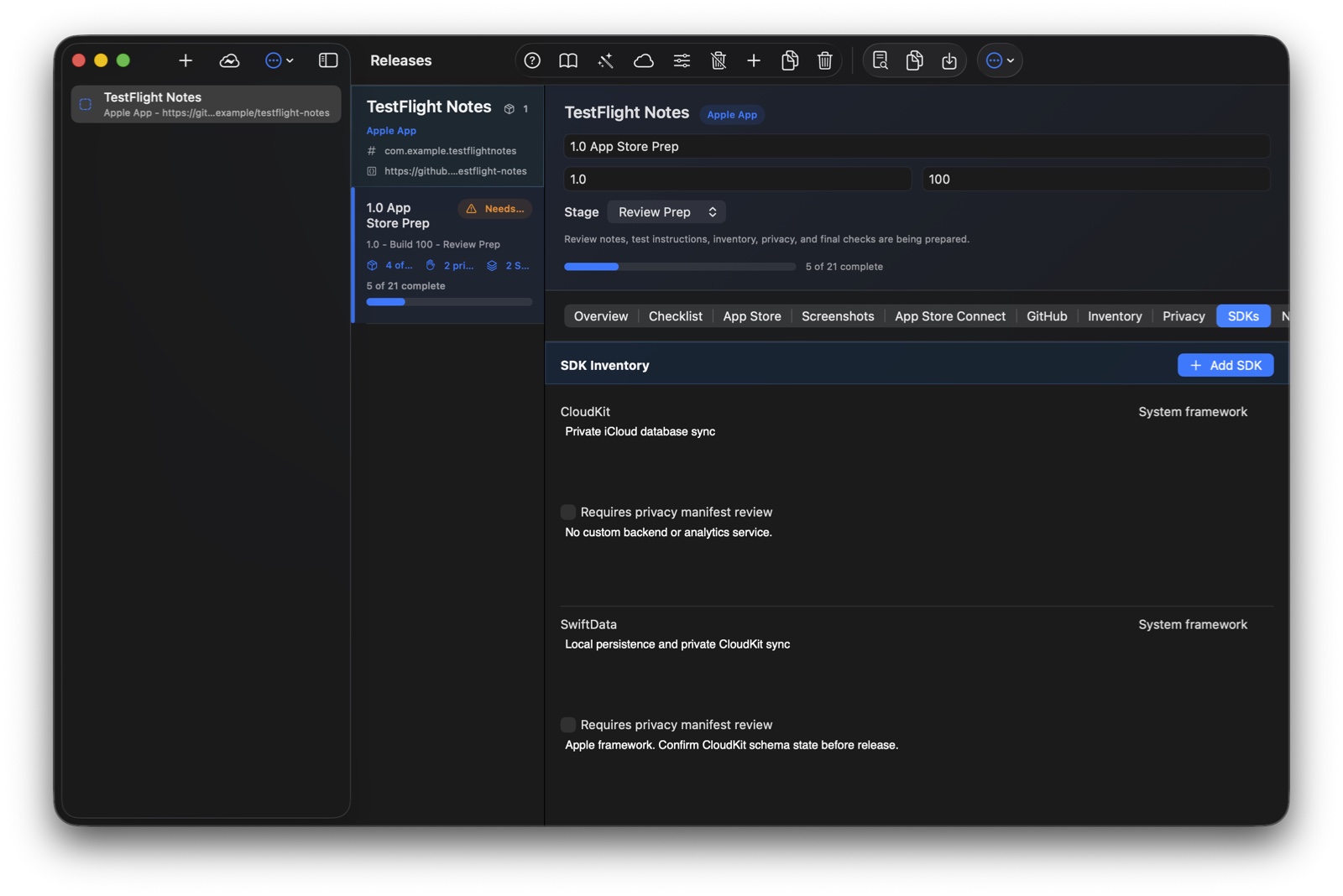Open the Screenshots tab
1343x896 pixels.
pos(838,316)
